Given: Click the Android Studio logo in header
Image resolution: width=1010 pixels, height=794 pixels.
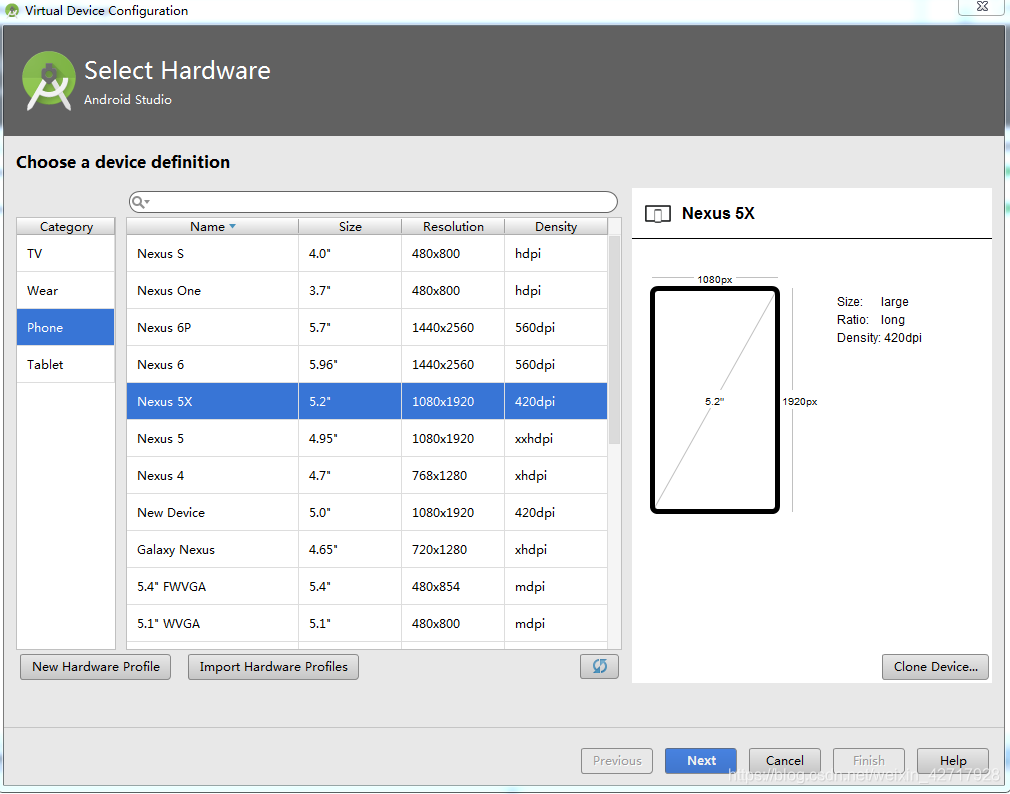Looking at the screenshot, I should [x=48, y=81].
